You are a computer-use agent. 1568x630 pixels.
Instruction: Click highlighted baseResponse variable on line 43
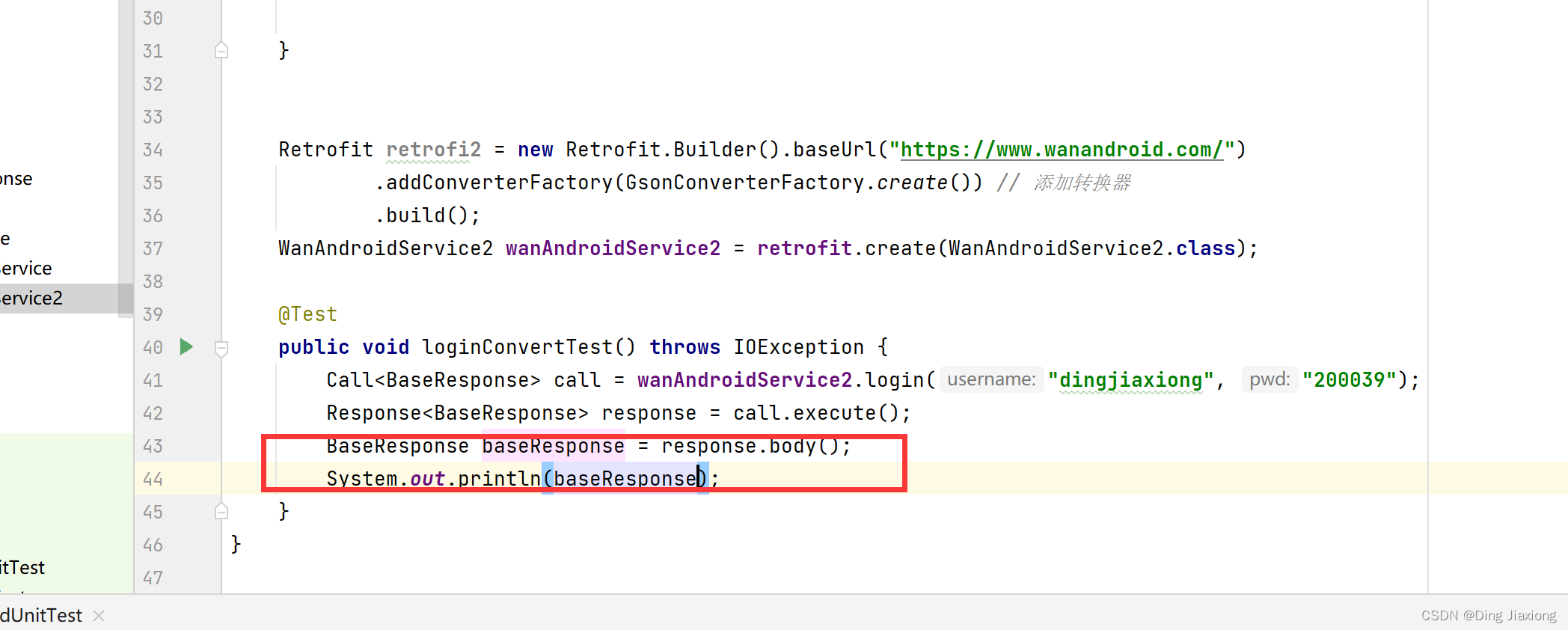click(553, 446)
